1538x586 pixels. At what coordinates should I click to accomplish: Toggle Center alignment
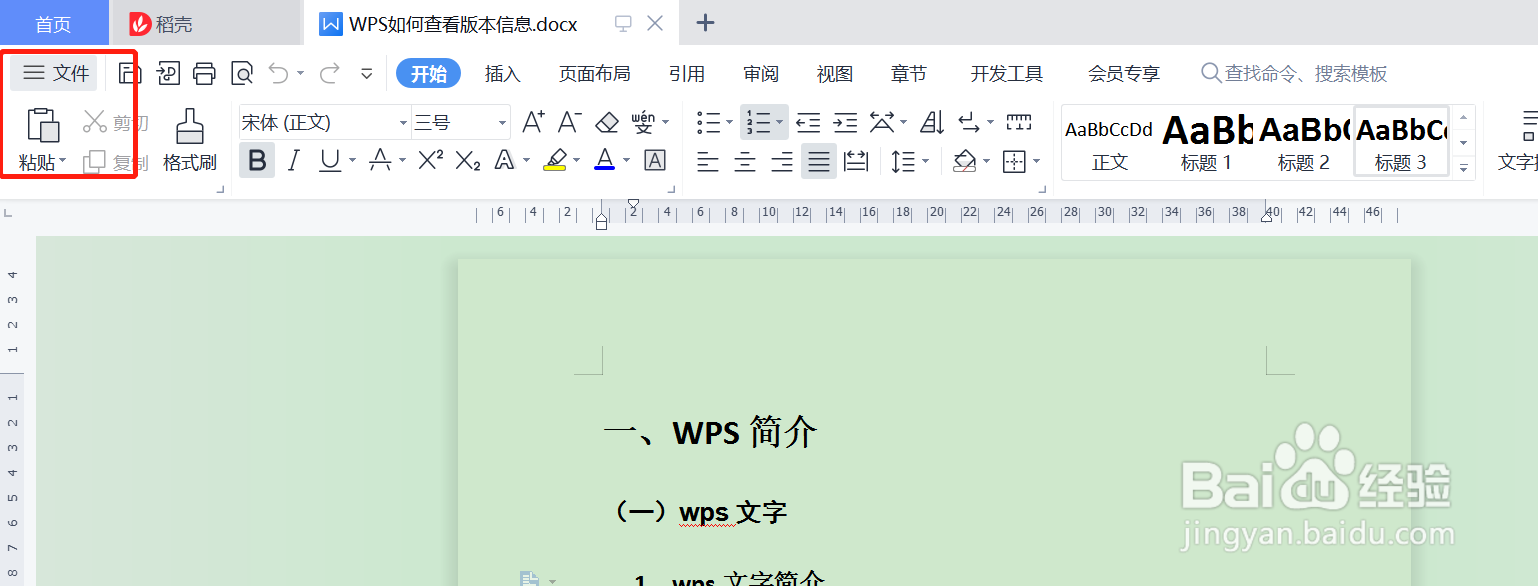[x=745, y=160]
